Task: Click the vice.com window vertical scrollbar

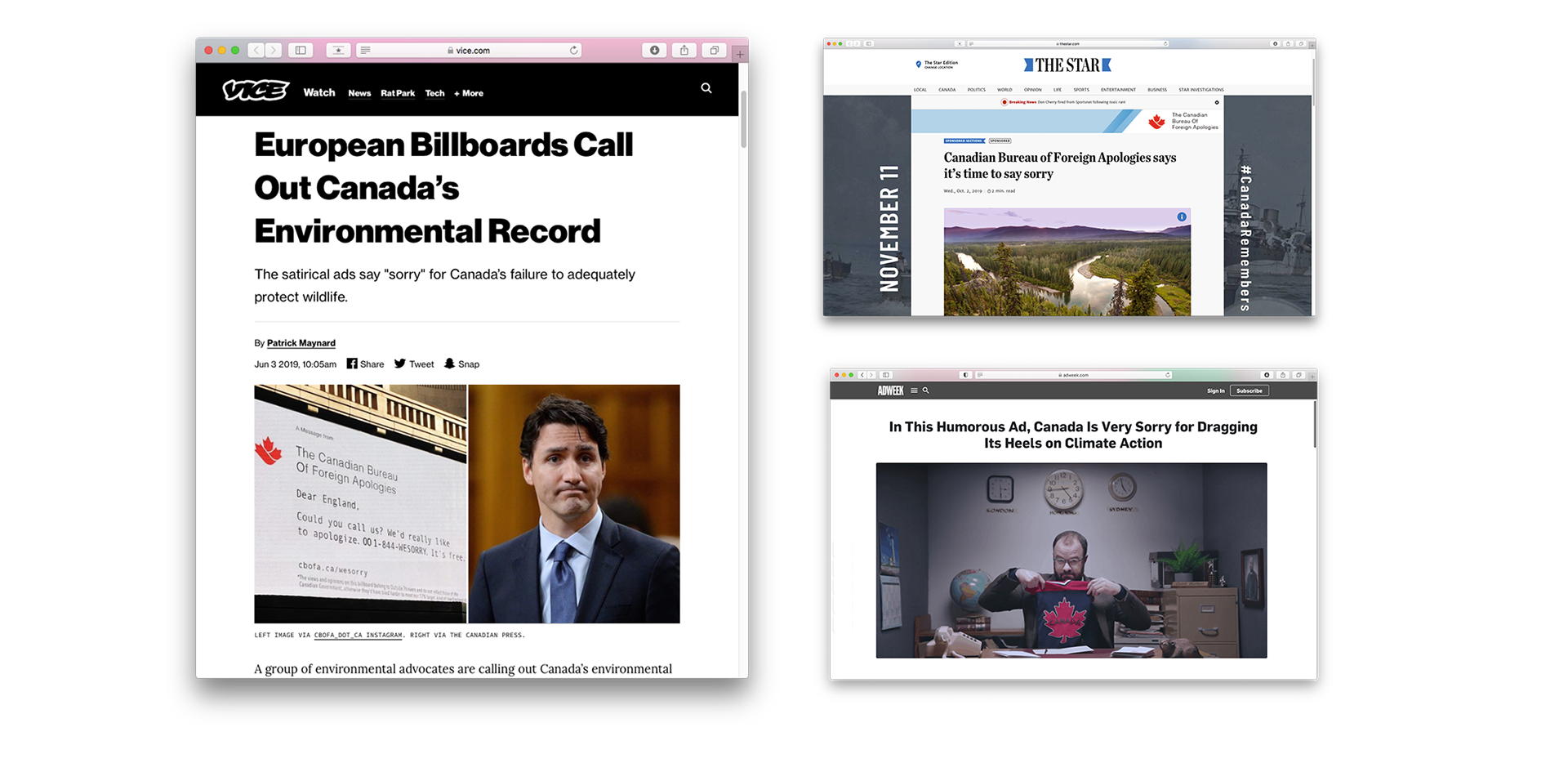Action: pos(743,119)
